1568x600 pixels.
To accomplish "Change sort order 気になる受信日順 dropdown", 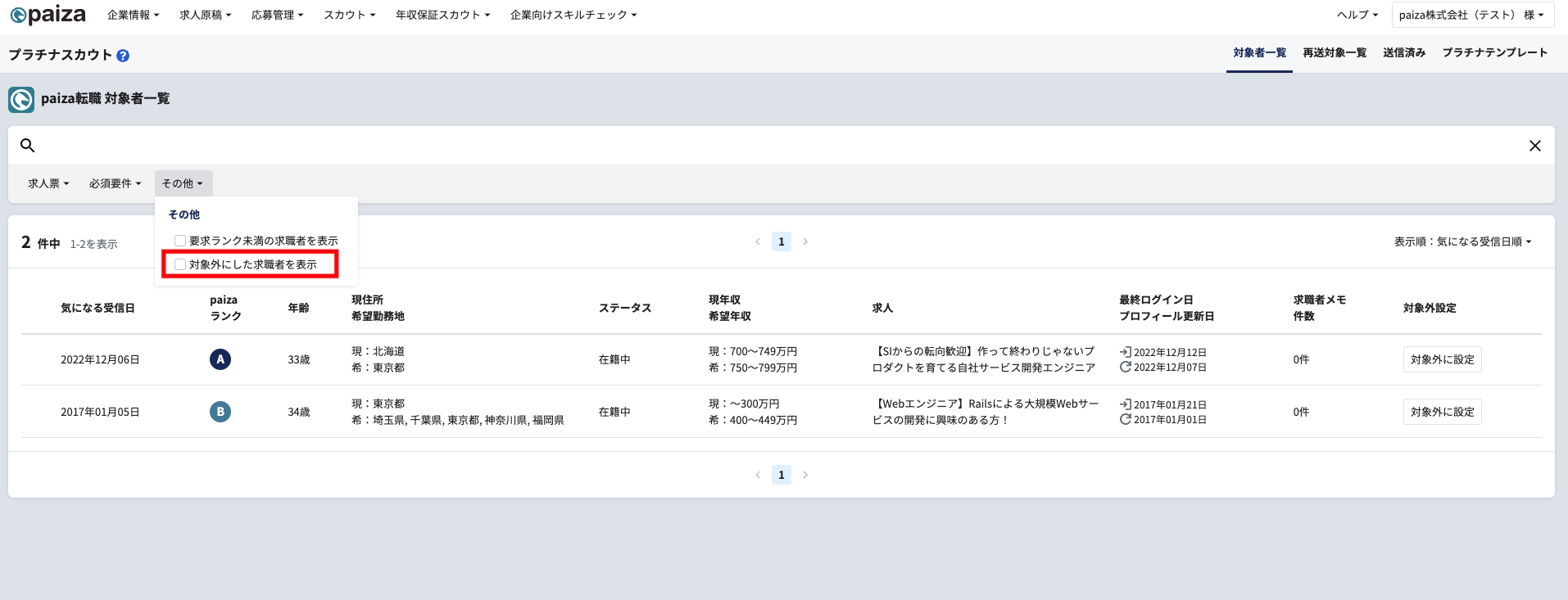I will pyautogui.click(x=1463, y=241).
